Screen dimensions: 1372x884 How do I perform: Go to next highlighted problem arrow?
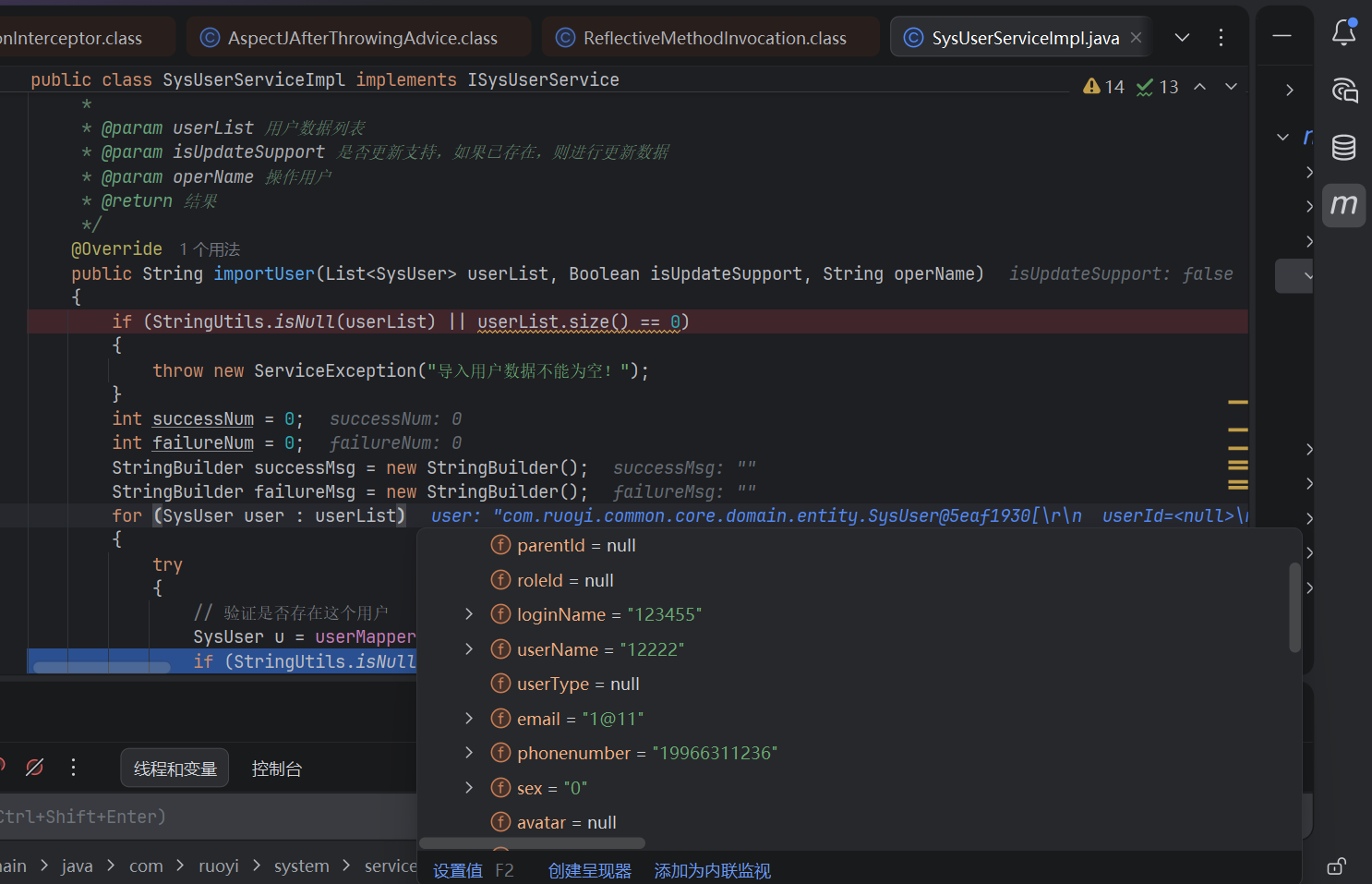pos(1231,86)
